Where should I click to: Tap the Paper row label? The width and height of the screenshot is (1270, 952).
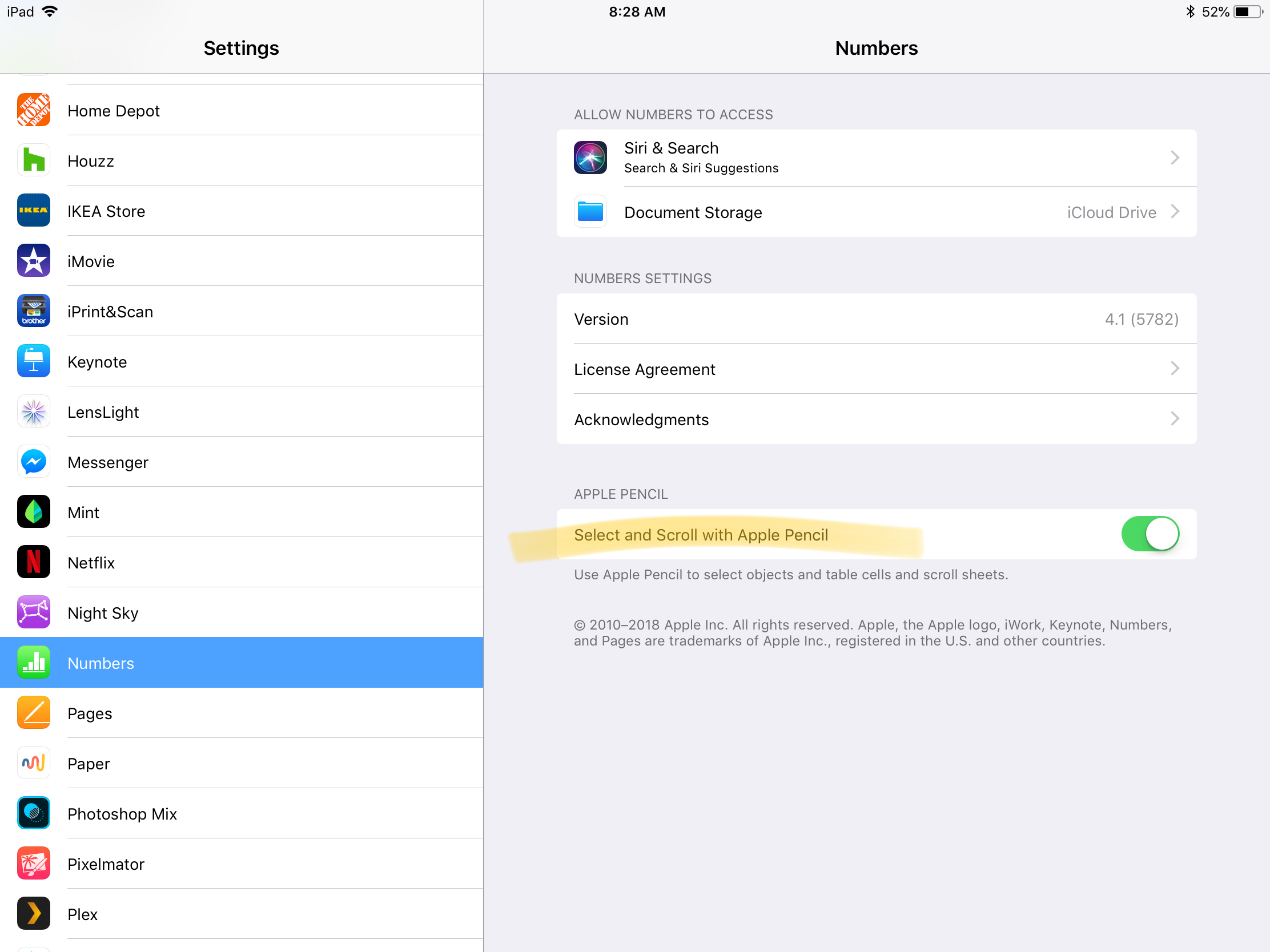tap(89, 764)
